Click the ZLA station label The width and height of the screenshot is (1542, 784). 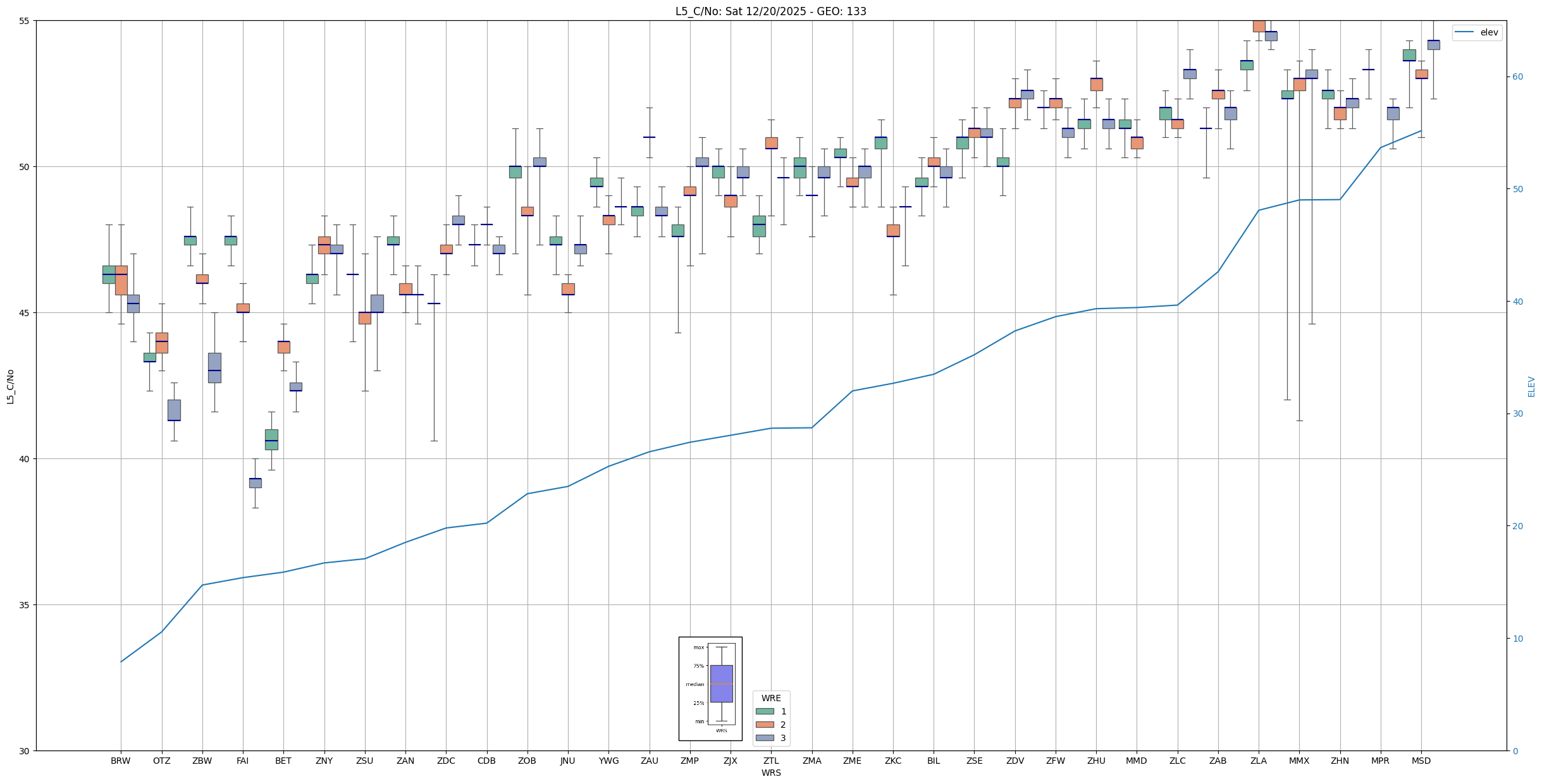[x=1258, y=761]
